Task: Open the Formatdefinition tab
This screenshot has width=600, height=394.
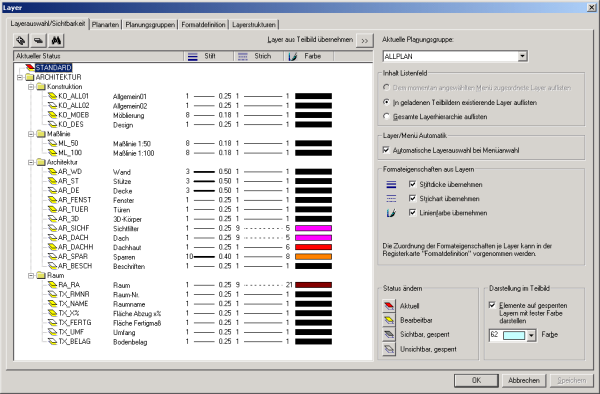Action: pos(203,25)
